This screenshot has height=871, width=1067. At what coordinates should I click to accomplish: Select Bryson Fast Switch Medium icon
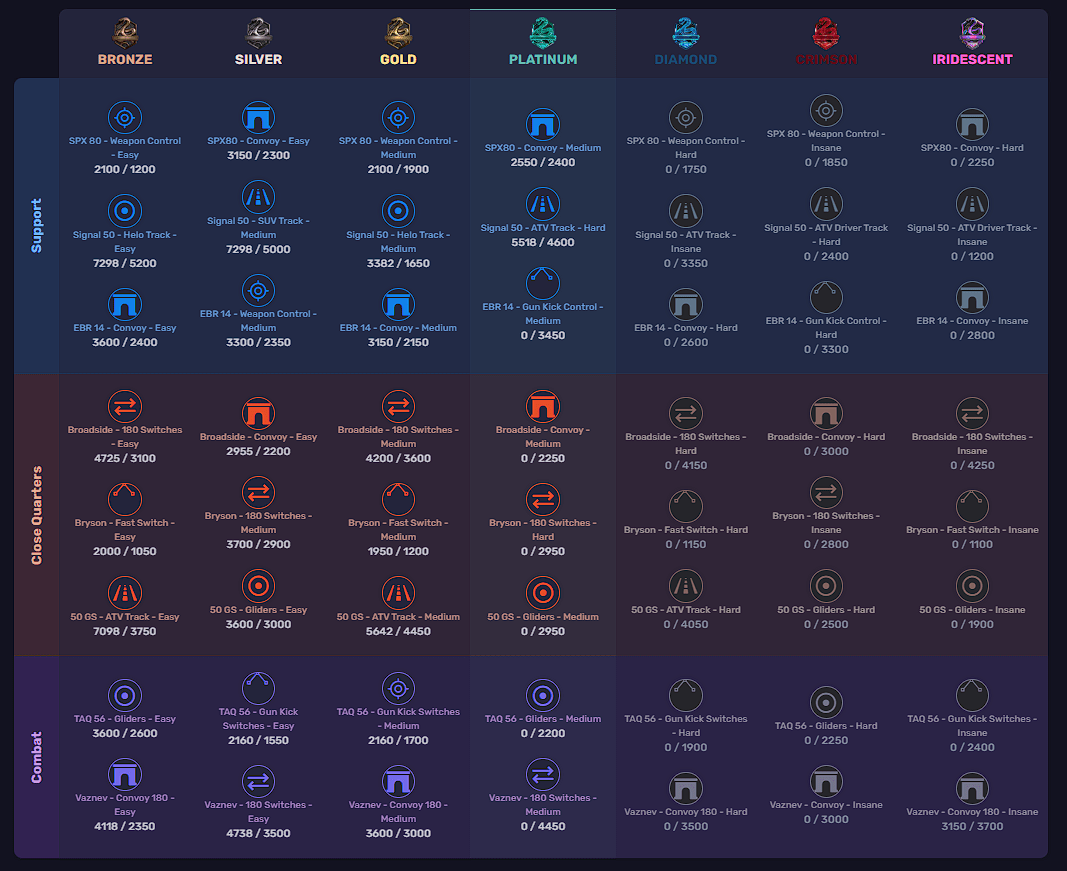[398, 499]
